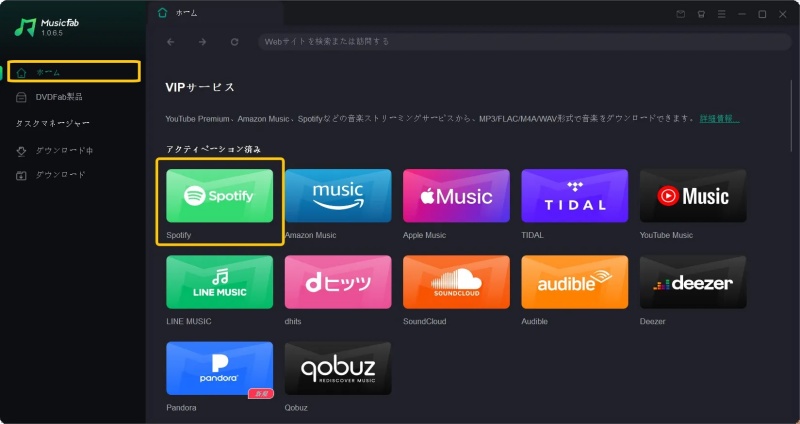Click the TIDAL label text
The height and width of the screenshot is (424, 800).
533,235
